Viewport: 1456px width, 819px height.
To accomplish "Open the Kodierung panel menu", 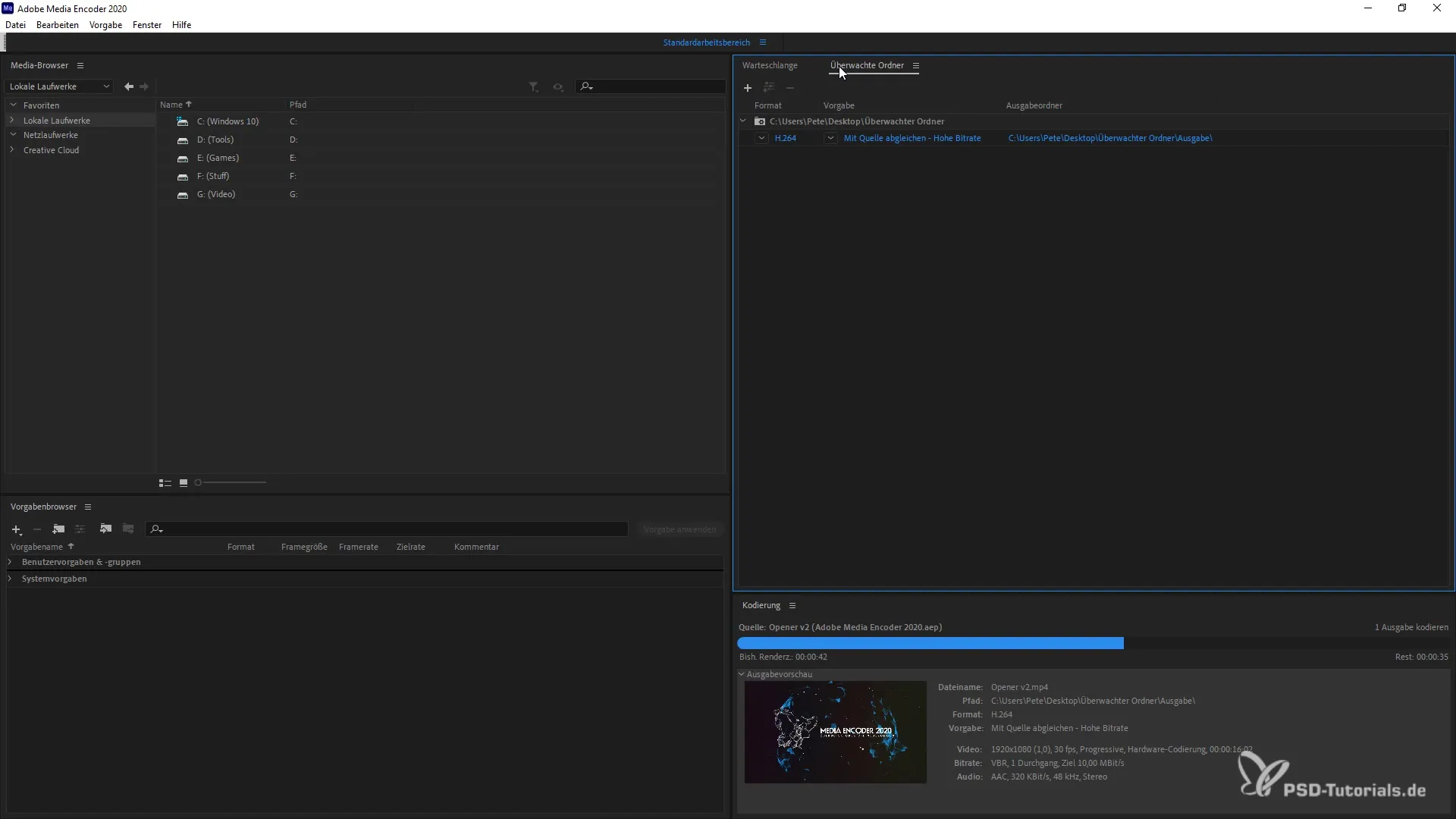I will pyautogui.click(x=792, y=605).
